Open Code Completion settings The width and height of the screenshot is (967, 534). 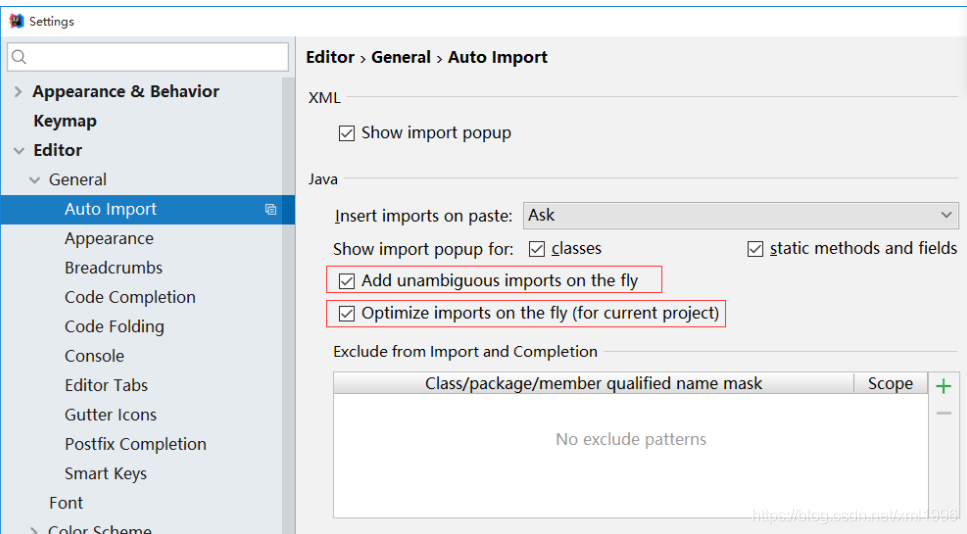pos(130,297)
